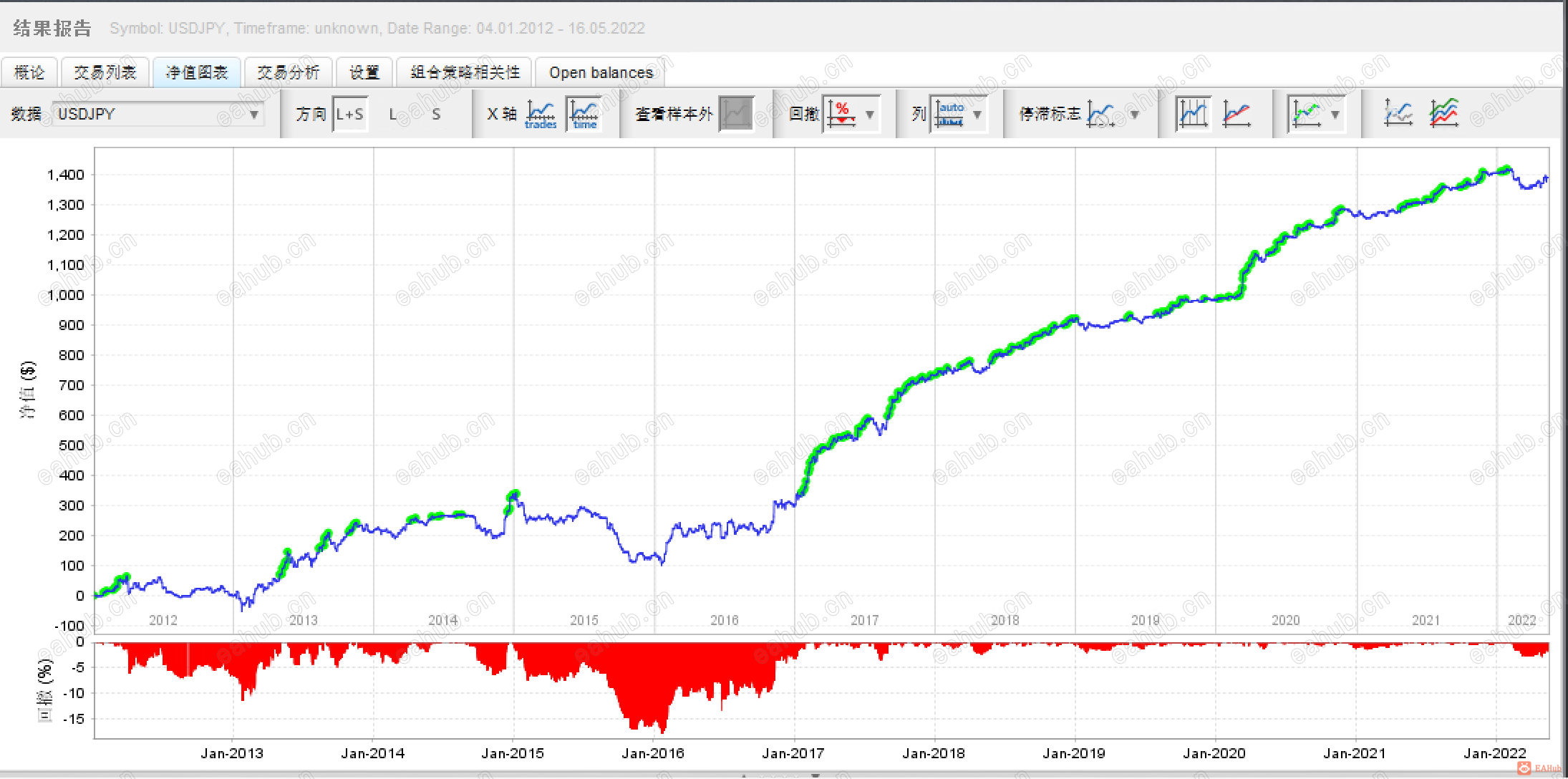This screenshot has width=1568, height=779.
Task: Toggle L (long only) direction
Action: (392, 114)
